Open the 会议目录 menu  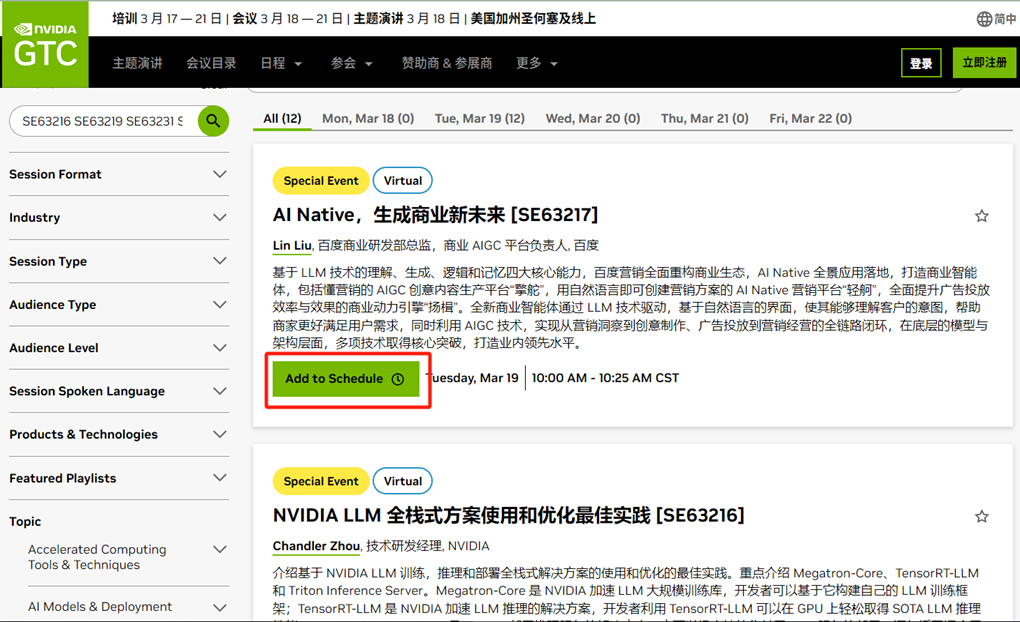pos(210,62)
